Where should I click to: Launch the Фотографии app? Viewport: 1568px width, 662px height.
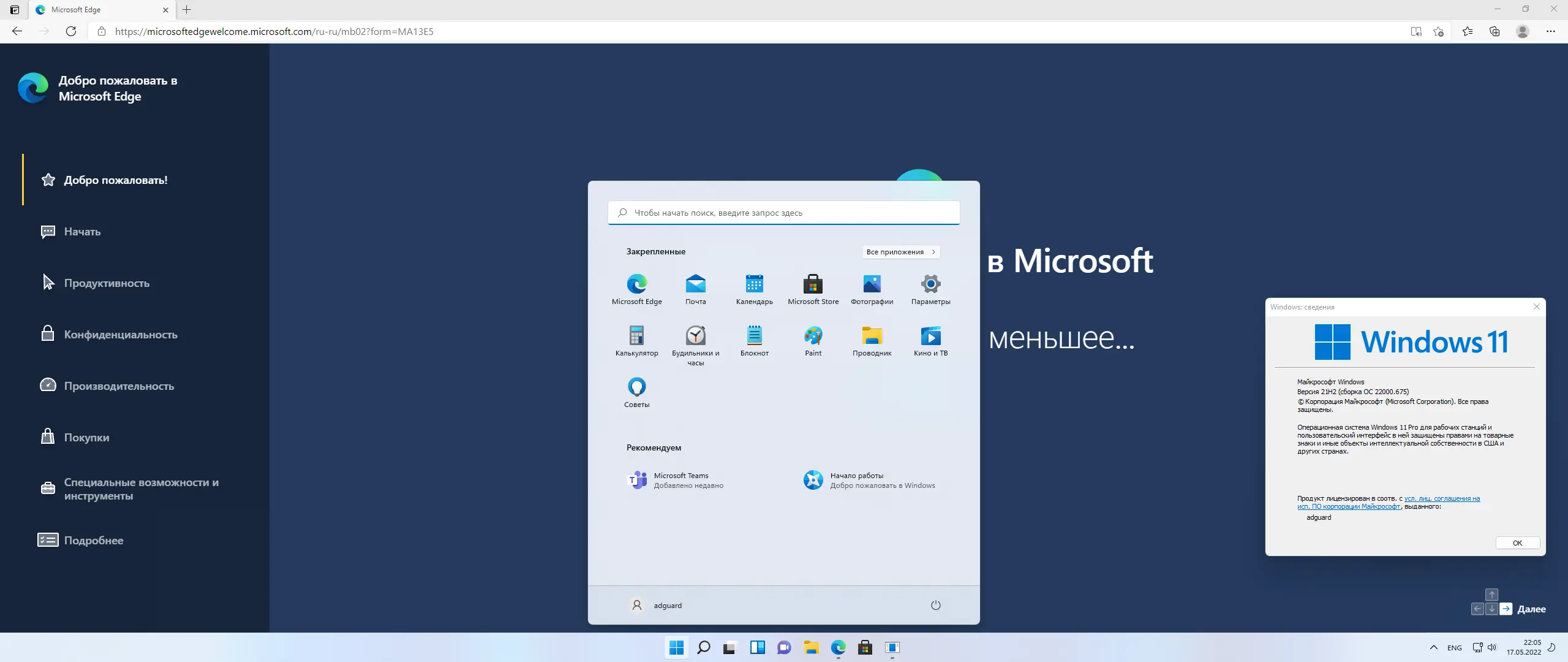pos(872,285)
